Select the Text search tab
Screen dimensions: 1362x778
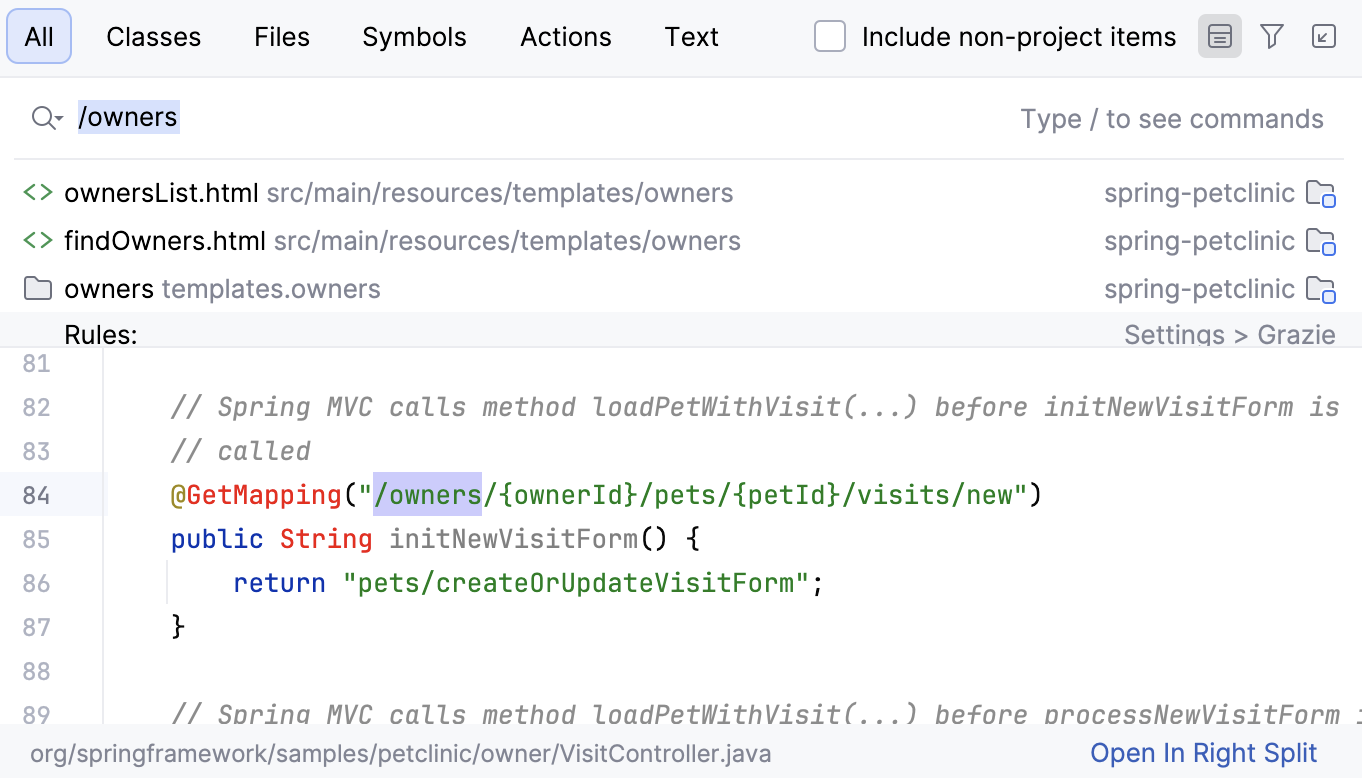tap(691, 36)
